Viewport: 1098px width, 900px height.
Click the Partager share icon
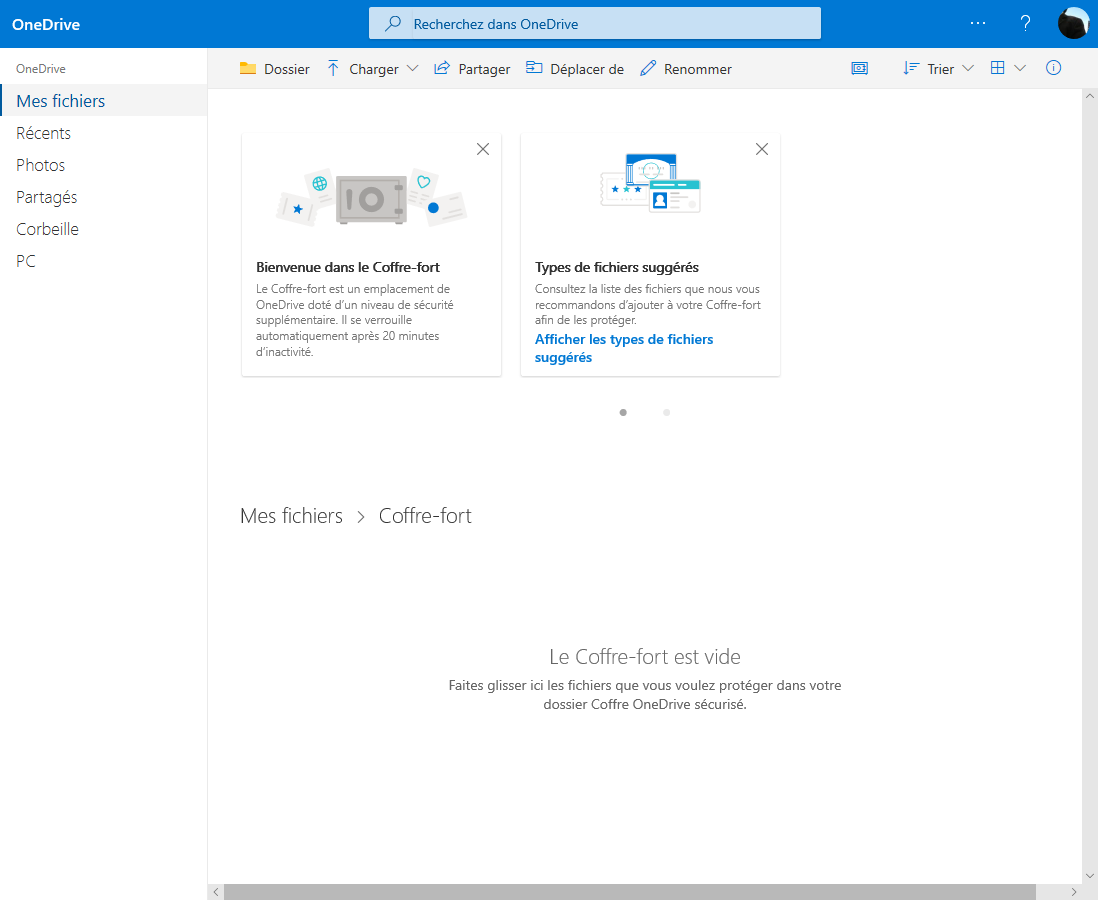coord(442,68)
